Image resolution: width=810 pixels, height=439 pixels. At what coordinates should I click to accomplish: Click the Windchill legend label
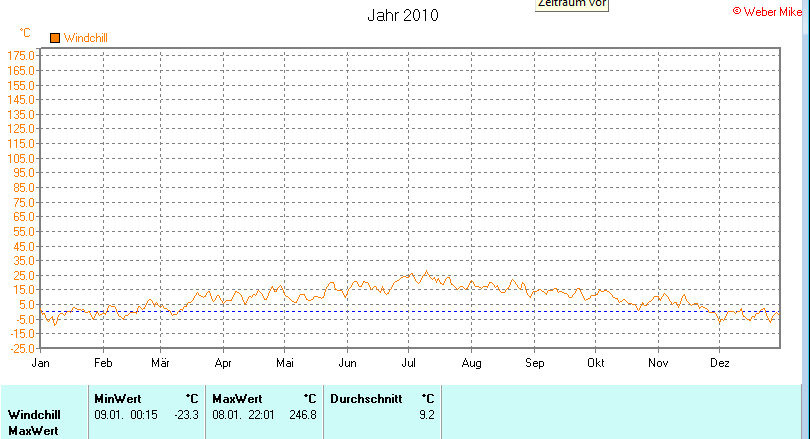(86, 38)
